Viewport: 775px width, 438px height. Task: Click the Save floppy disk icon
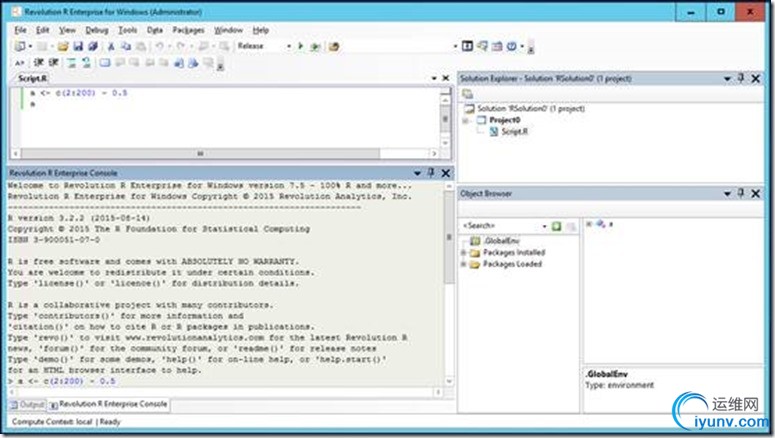78,46
